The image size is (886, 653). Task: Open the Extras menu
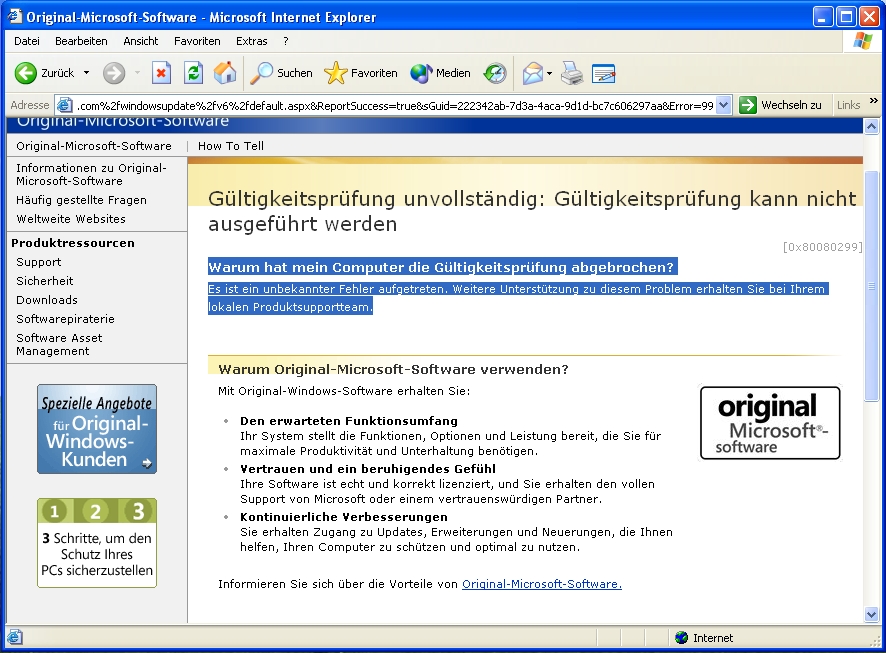pos(251,41)
